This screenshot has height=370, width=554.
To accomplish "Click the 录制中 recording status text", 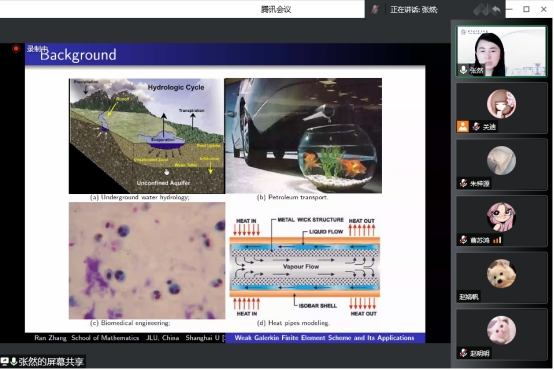I will click(x=37, y=49).
